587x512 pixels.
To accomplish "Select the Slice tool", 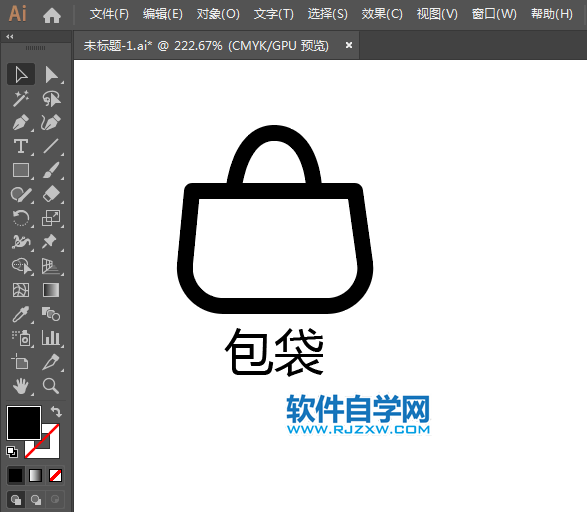I will pyautogui.click(x=51, y=362).
